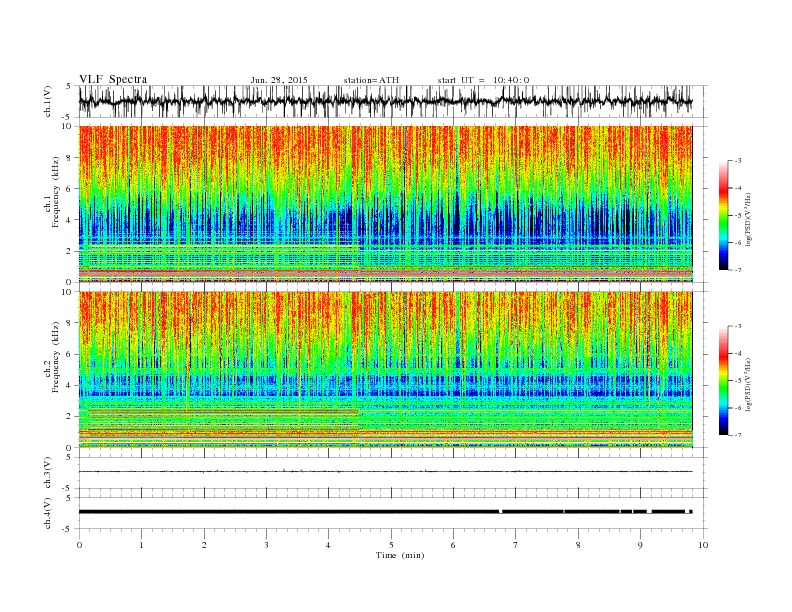Image resolution: width=792 pixels, height=612 pixels.
Task: Click the ch.1 waveform trace panel
Action: [393, 101]
